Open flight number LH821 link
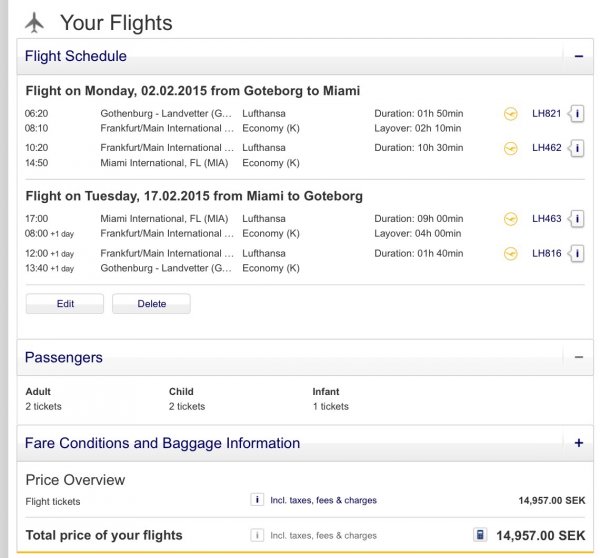The width and height of the screenshot is (600, 558). 546,114
